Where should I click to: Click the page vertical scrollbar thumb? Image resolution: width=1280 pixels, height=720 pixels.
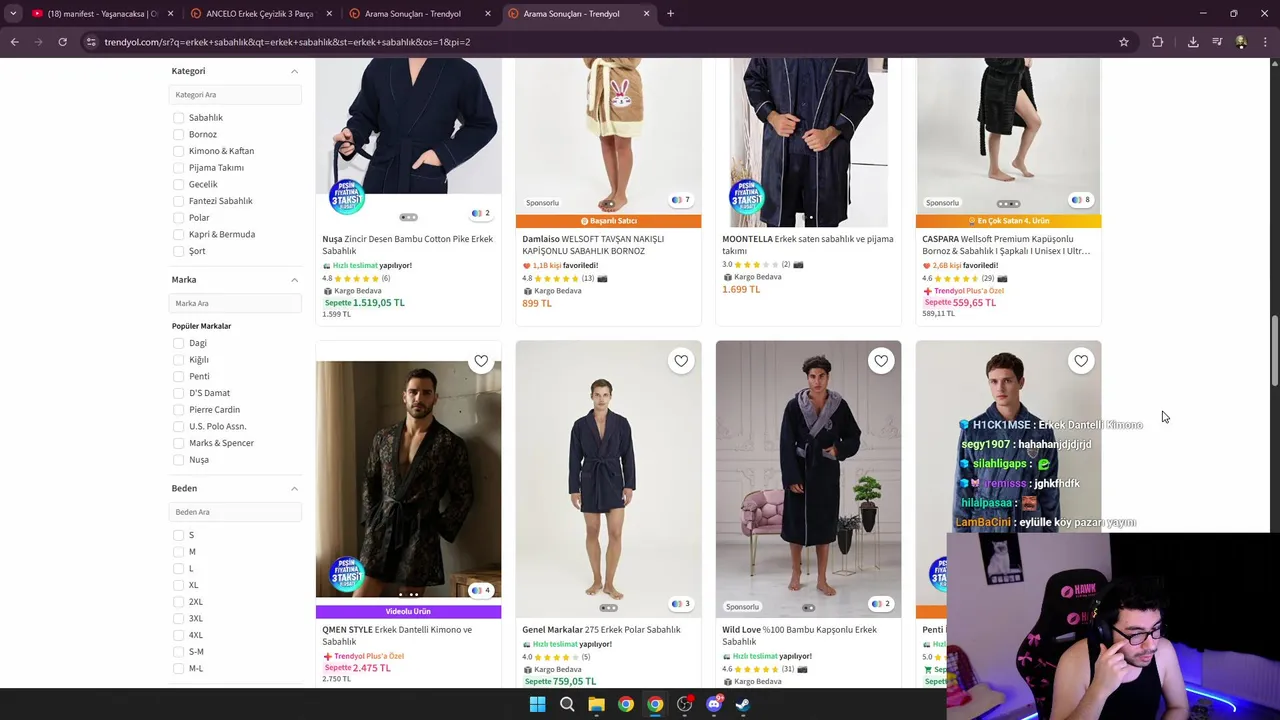pyautogui.click(x=1274, y=350)
